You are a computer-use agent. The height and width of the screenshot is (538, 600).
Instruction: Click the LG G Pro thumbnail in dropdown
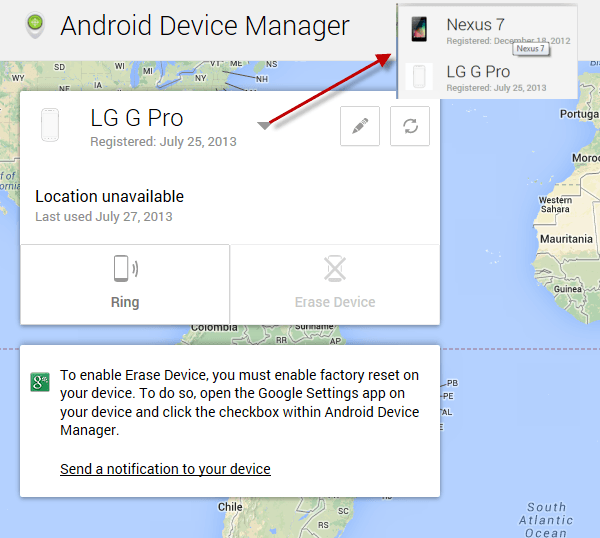click(419, 77)
